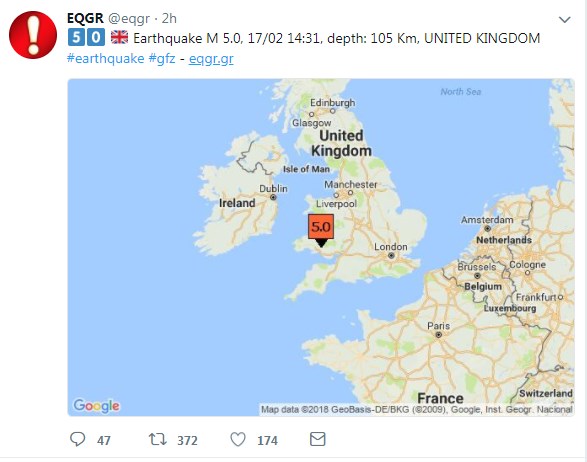Screen dimensions: 587x462
Task: Open the #earthquake hashtag link
Action: pyautogui.click(x=106, y=59)
